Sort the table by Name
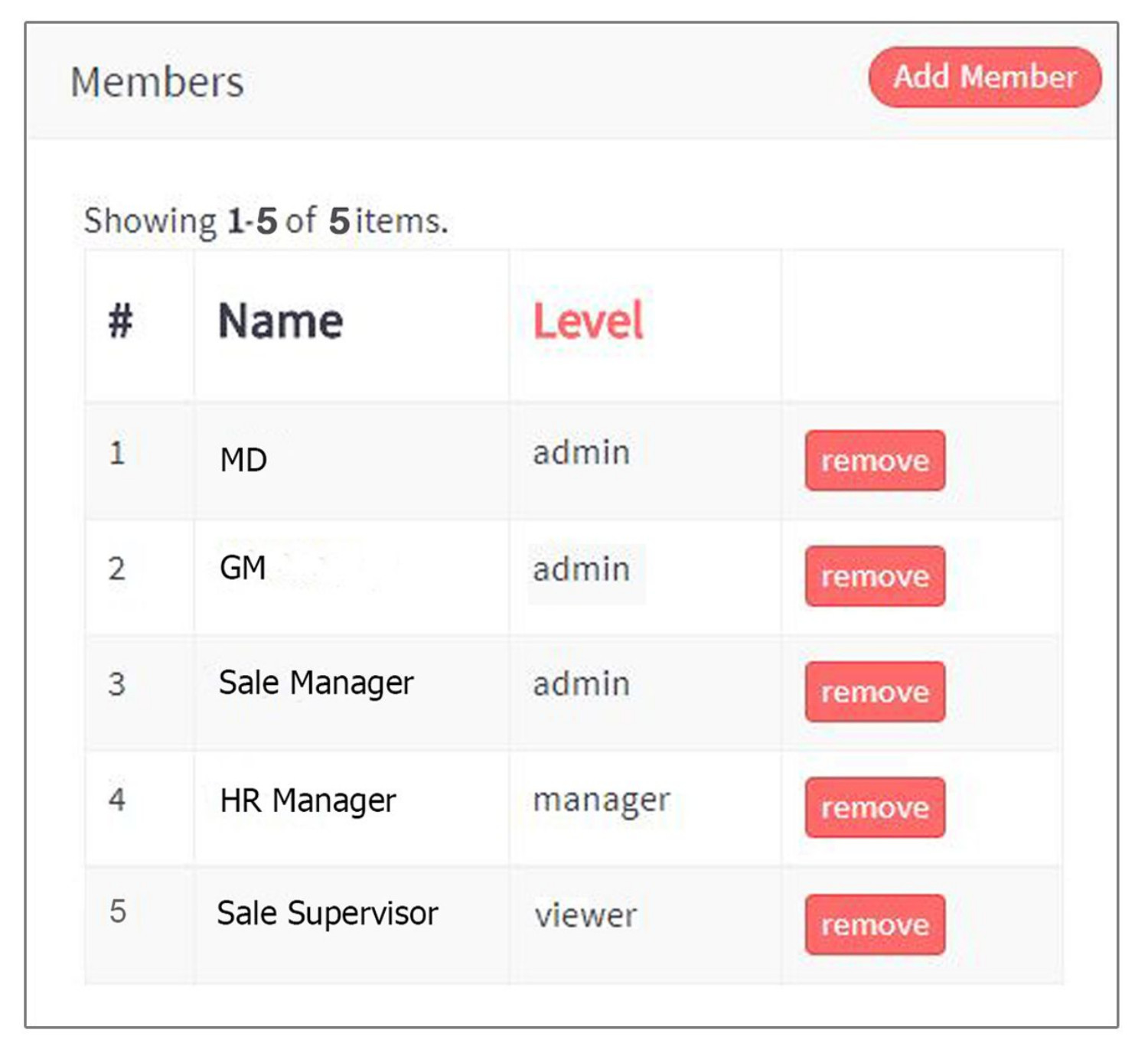This screenshot has width=1148, height=1056. [280, 320]
